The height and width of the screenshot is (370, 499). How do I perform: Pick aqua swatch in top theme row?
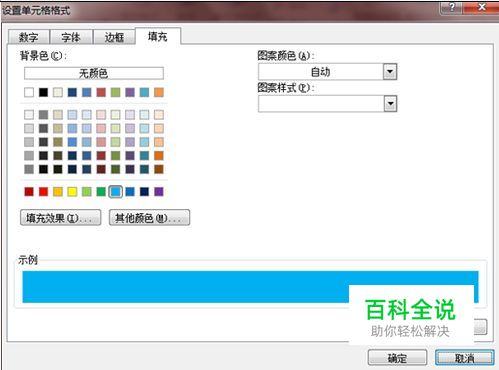(144, 92)
